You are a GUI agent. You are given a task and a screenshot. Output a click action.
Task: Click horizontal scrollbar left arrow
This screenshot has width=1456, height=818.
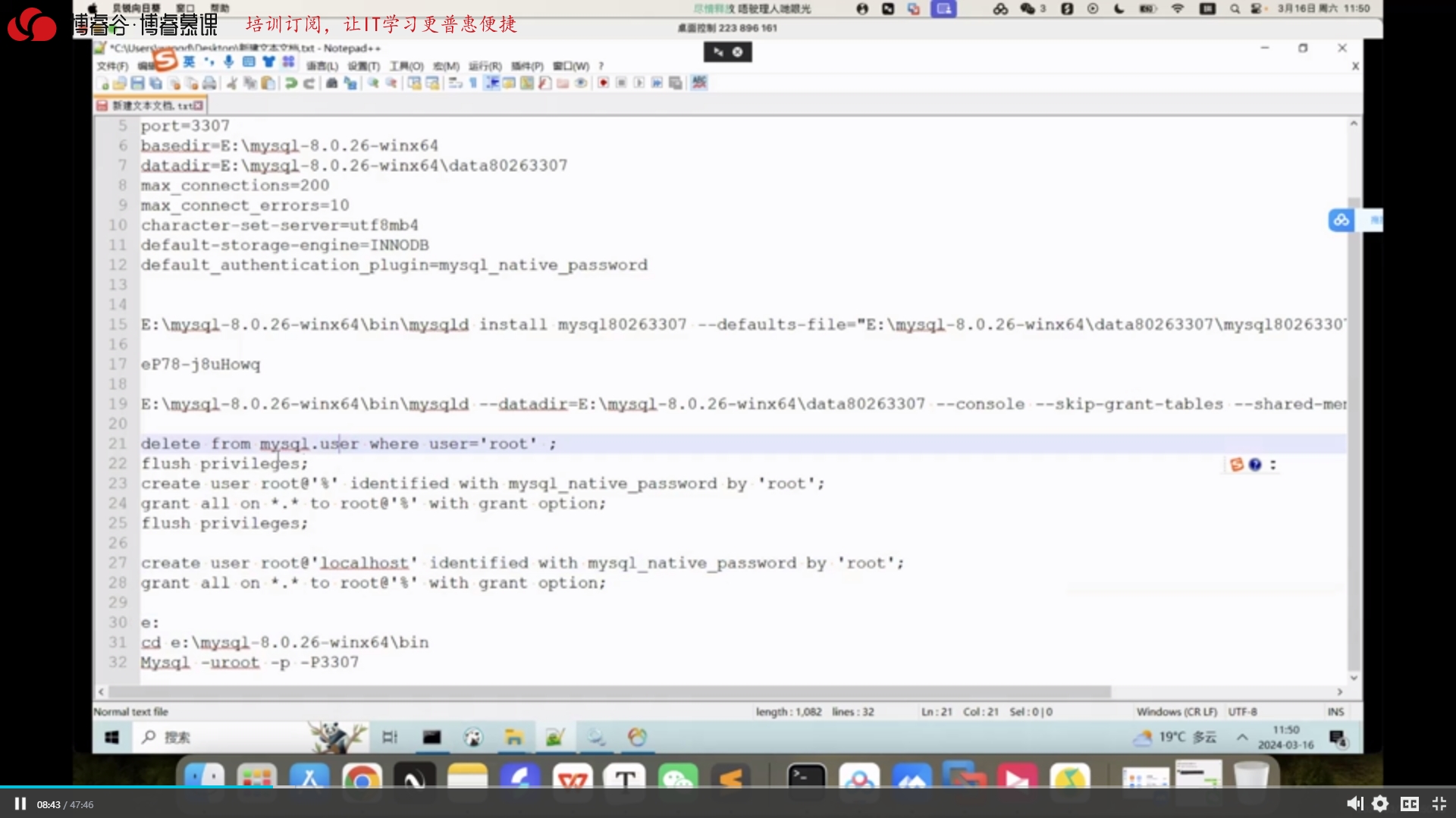point(101,691)
